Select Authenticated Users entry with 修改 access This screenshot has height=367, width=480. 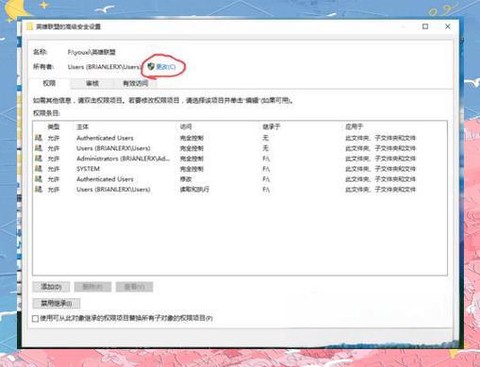click(240, 179)
